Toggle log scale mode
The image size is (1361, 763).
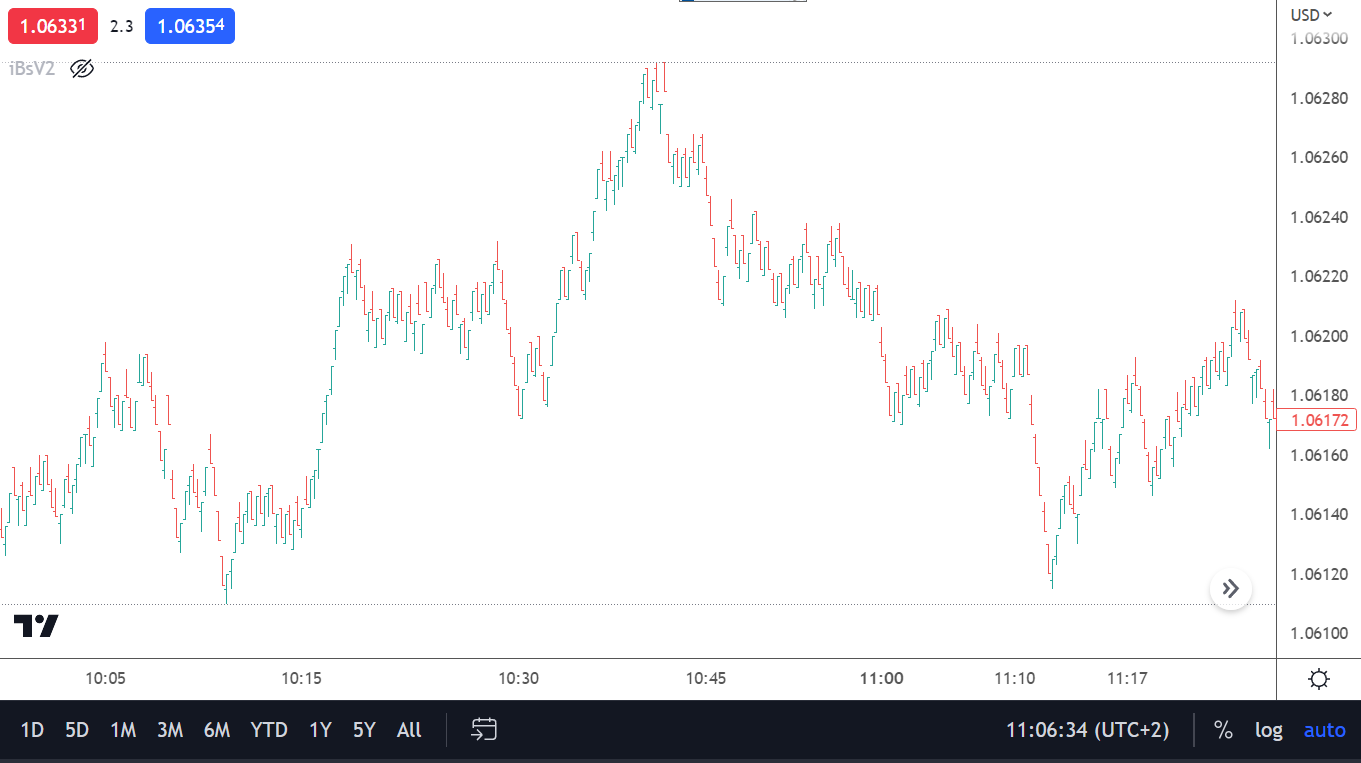click(x=1269, y=730)
